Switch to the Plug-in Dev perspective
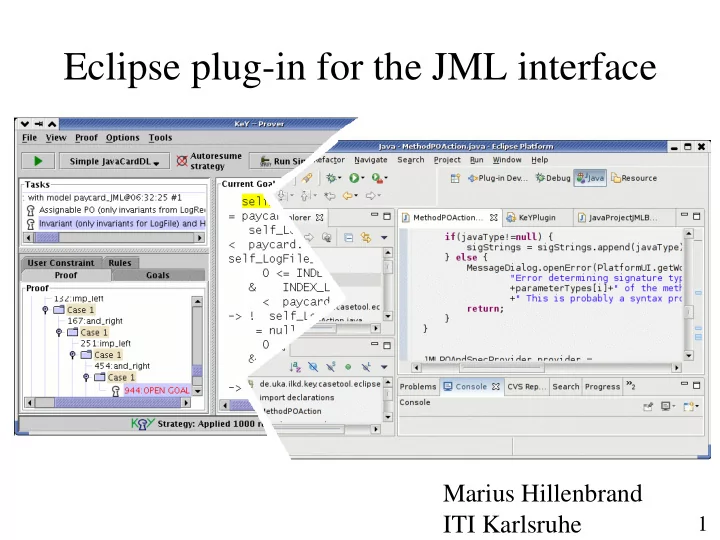 tap(498, 178)
